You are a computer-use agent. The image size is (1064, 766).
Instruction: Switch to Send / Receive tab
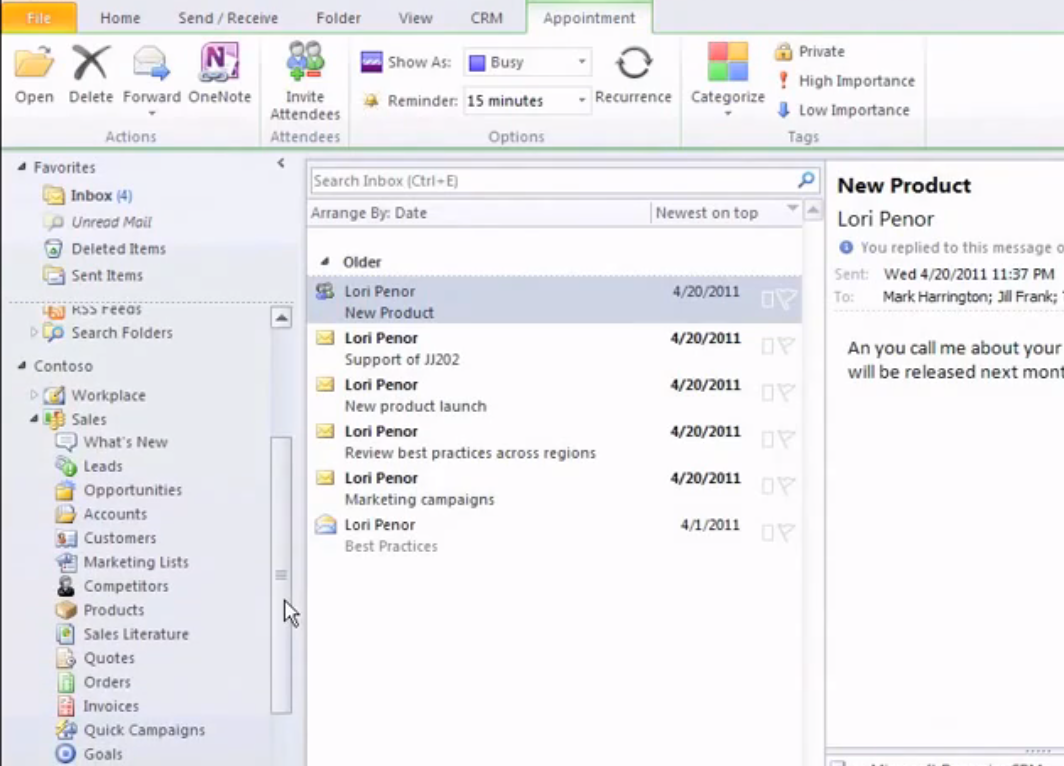click(228, 18)
